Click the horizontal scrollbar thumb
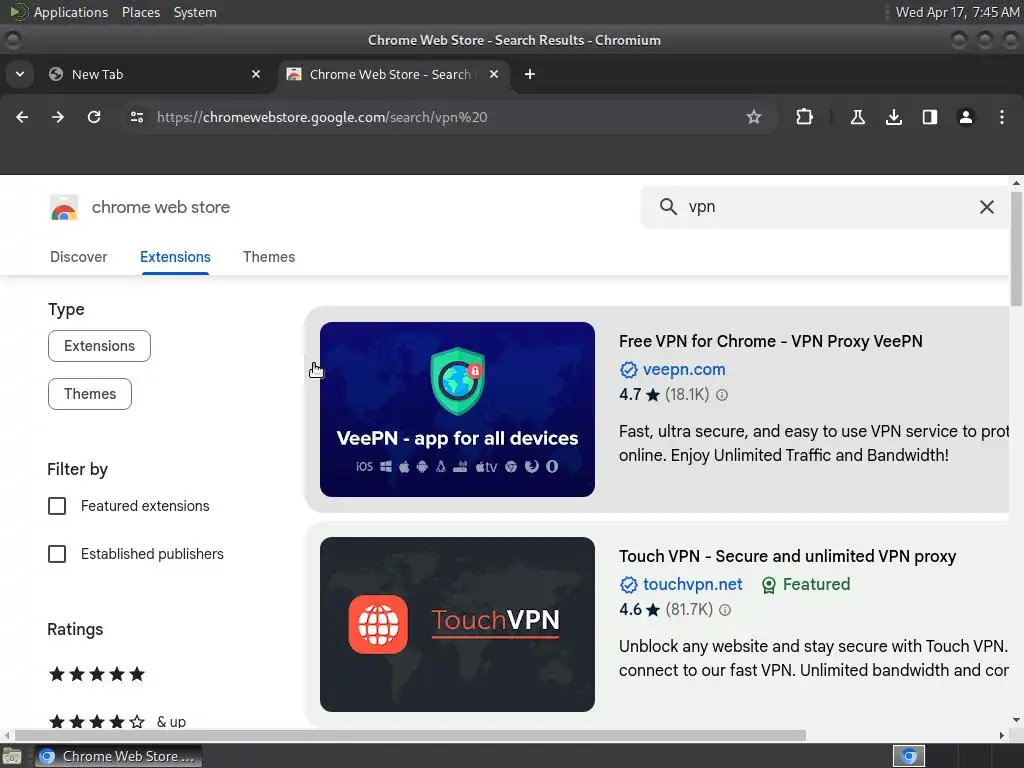This screenshot has height=768, width=1024. (410, 735)
